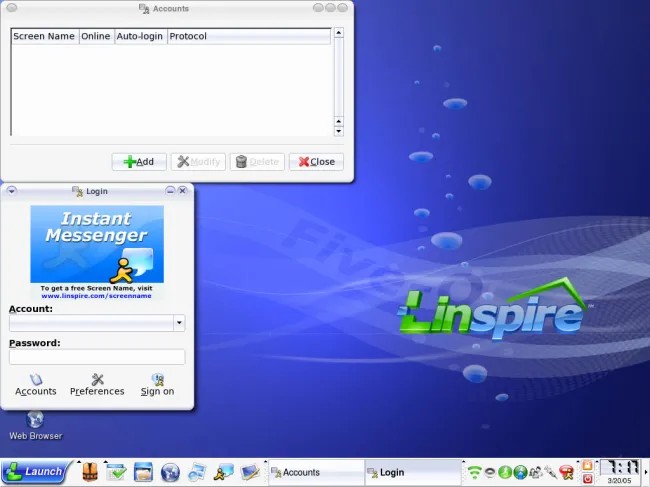Image resolution: width=650 pixels, height=487 pixels.
Task: Click the globe icon in the taskbar
Action: pos(170,472)
